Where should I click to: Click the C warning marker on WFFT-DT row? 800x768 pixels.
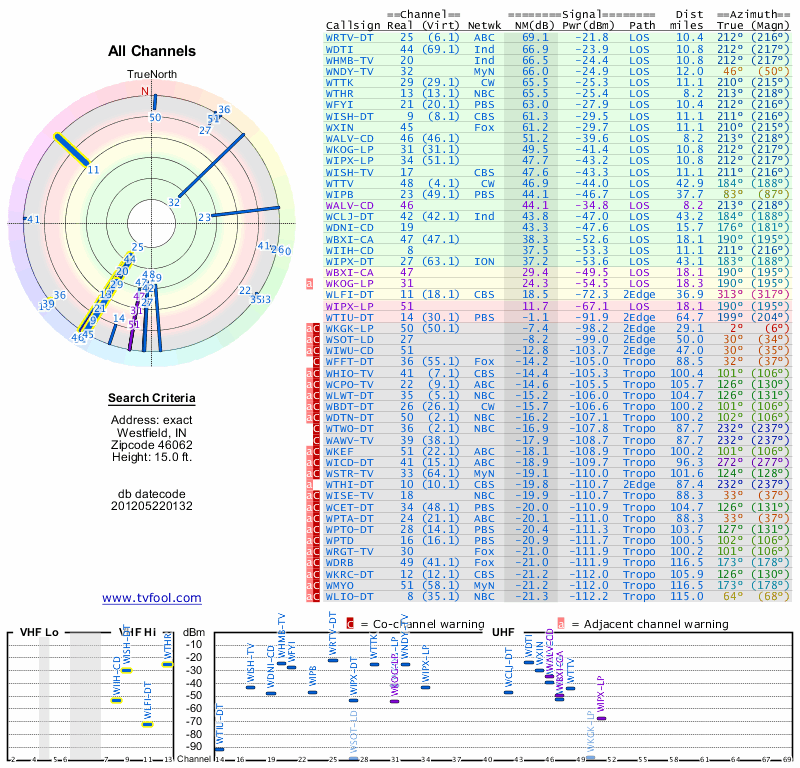click(x=316, y=362)
